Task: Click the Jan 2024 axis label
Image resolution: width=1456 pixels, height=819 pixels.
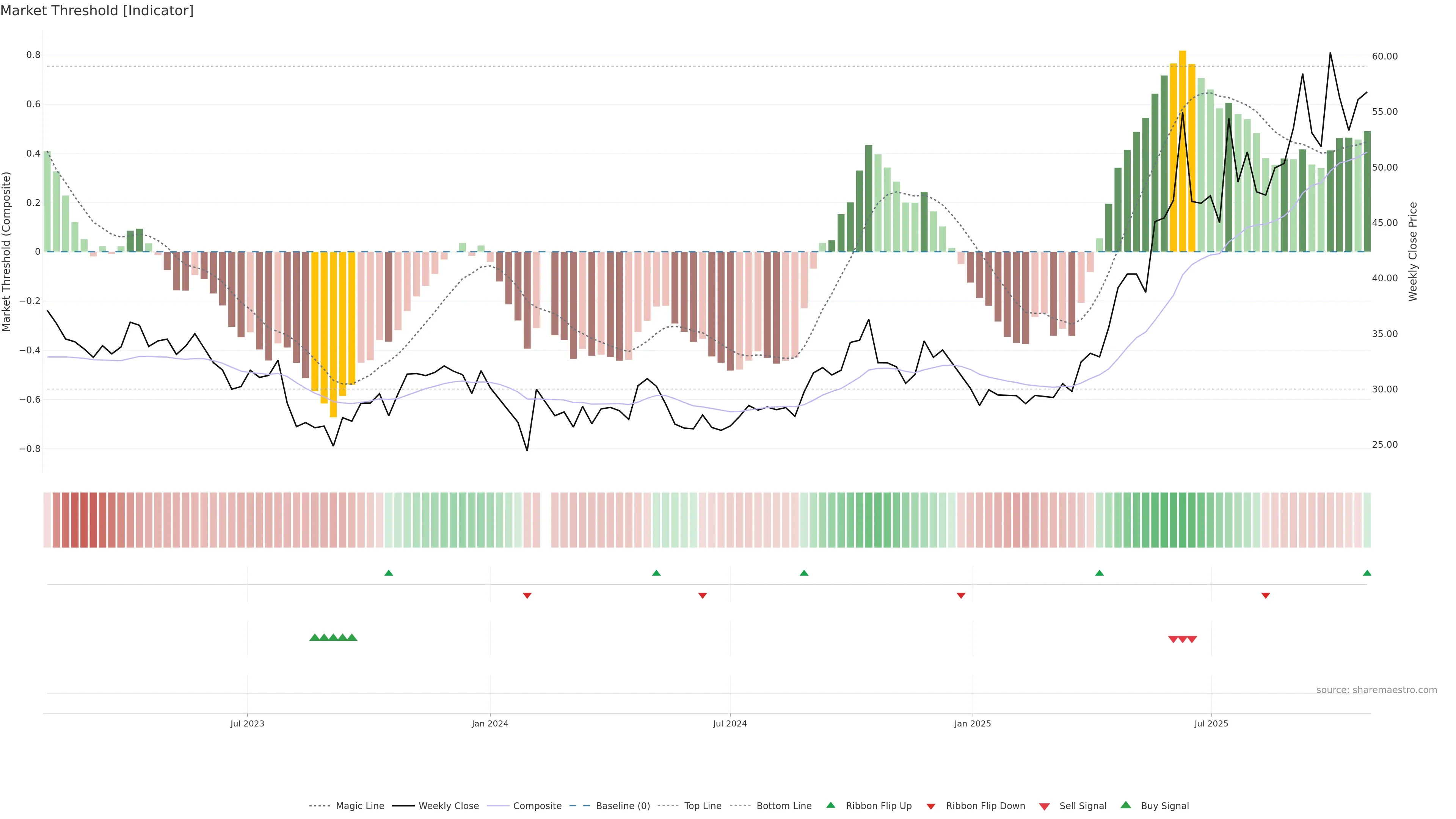Action: (490, 723)
